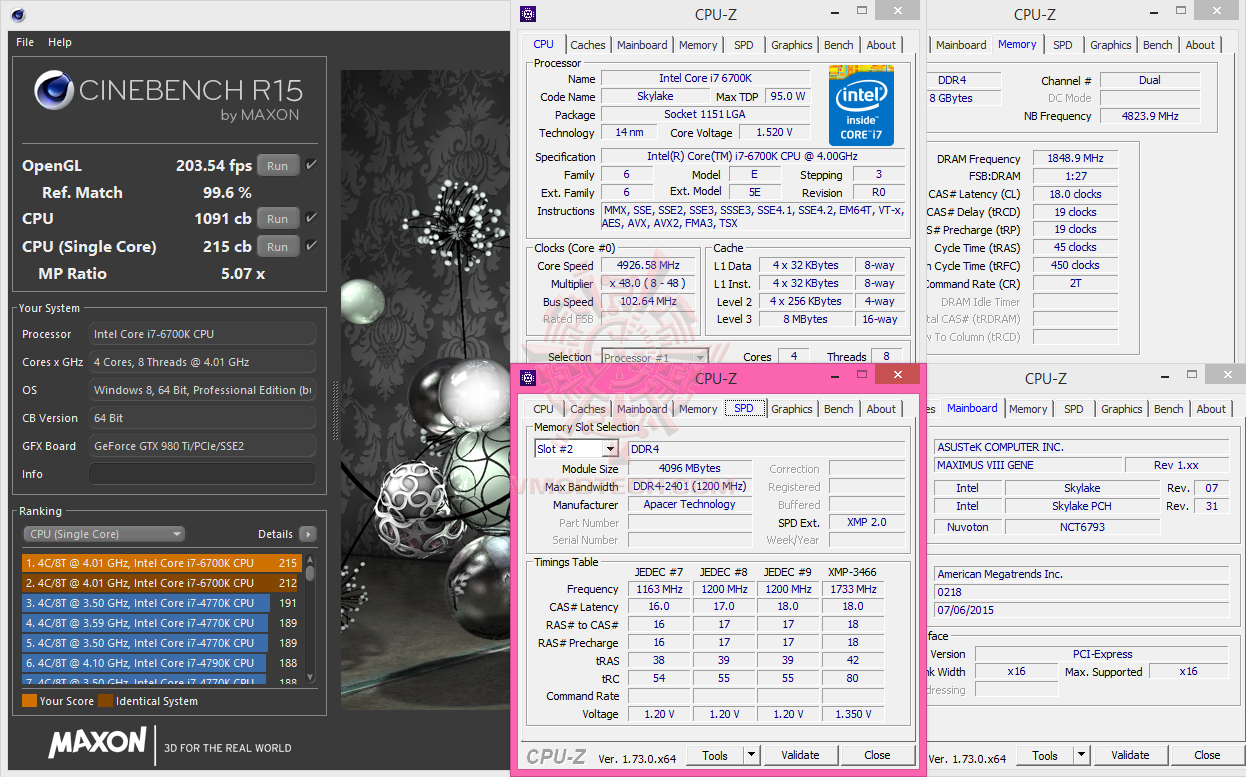Click Graphics tab in the Mainboard window

point(1122,409)
